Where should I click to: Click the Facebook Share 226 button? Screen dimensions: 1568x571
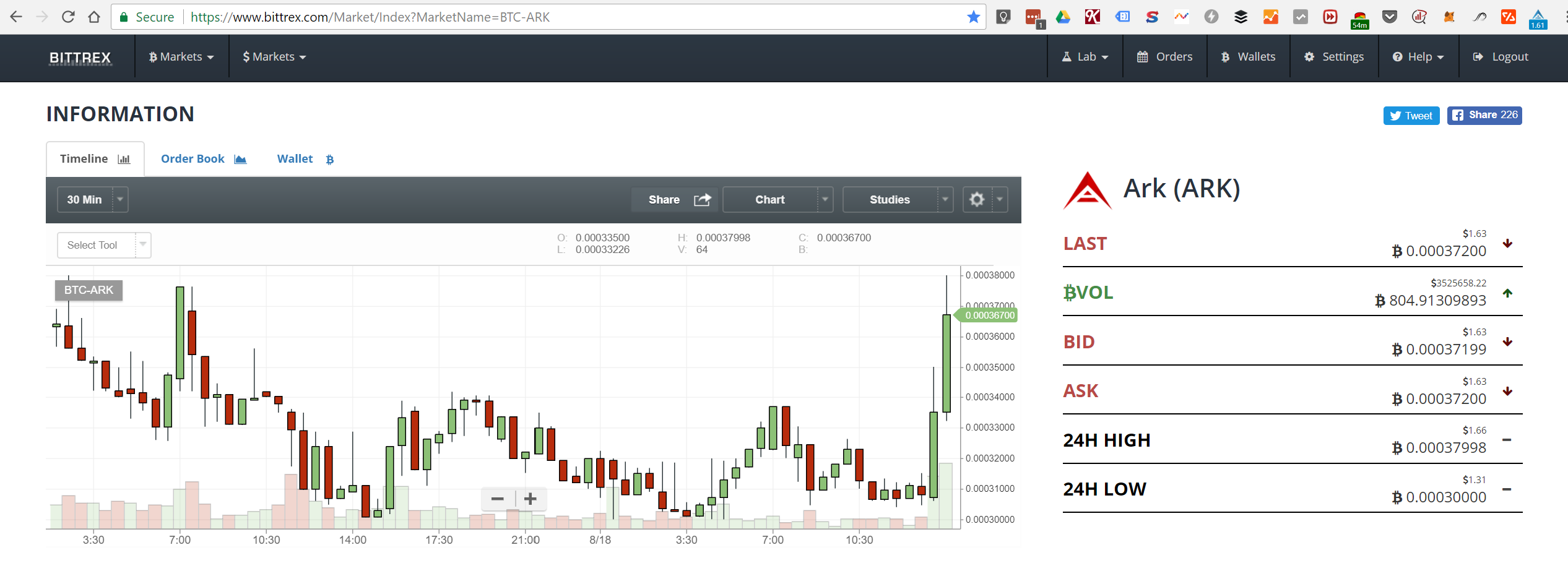(x=1484, y=115)
